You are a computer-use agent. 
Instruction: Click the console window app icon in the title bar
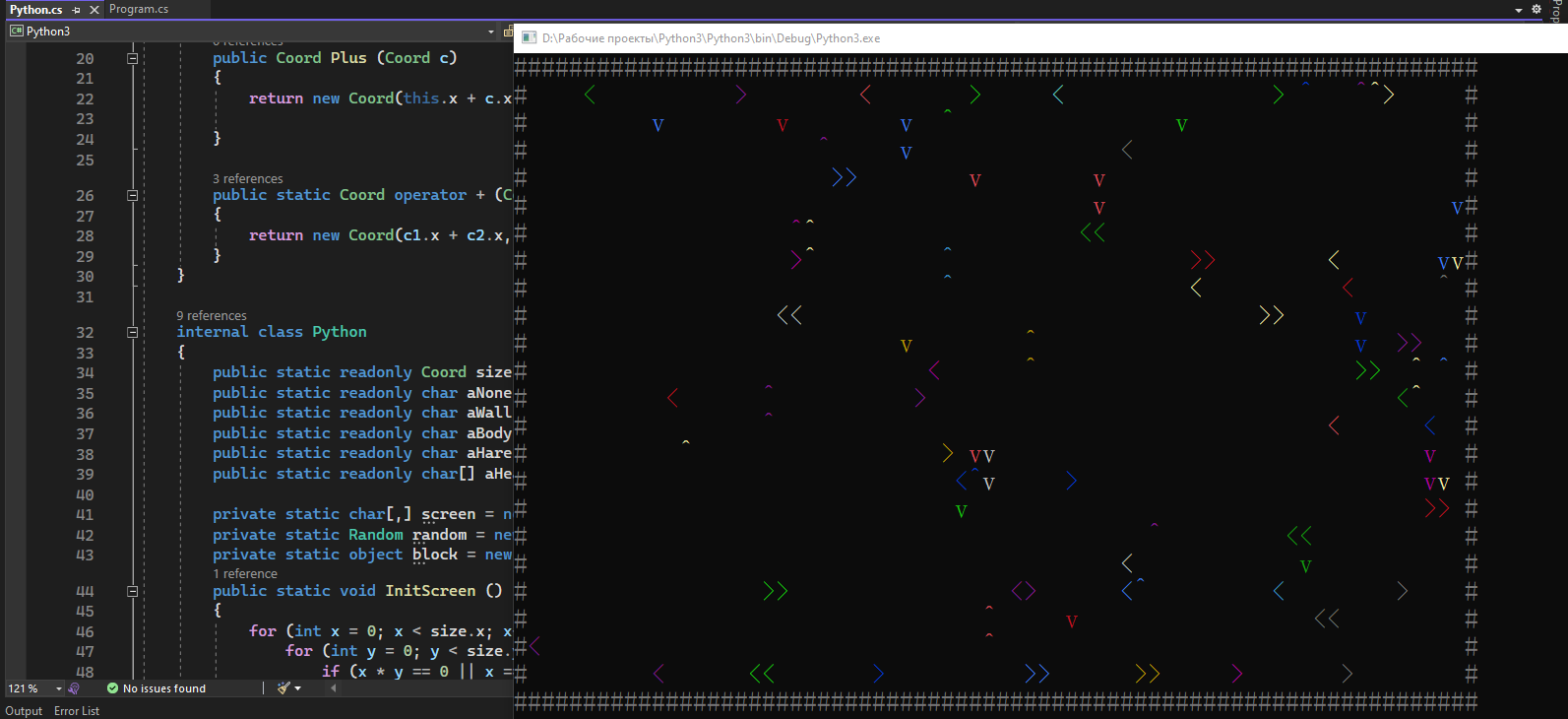(x=529, y=37)
